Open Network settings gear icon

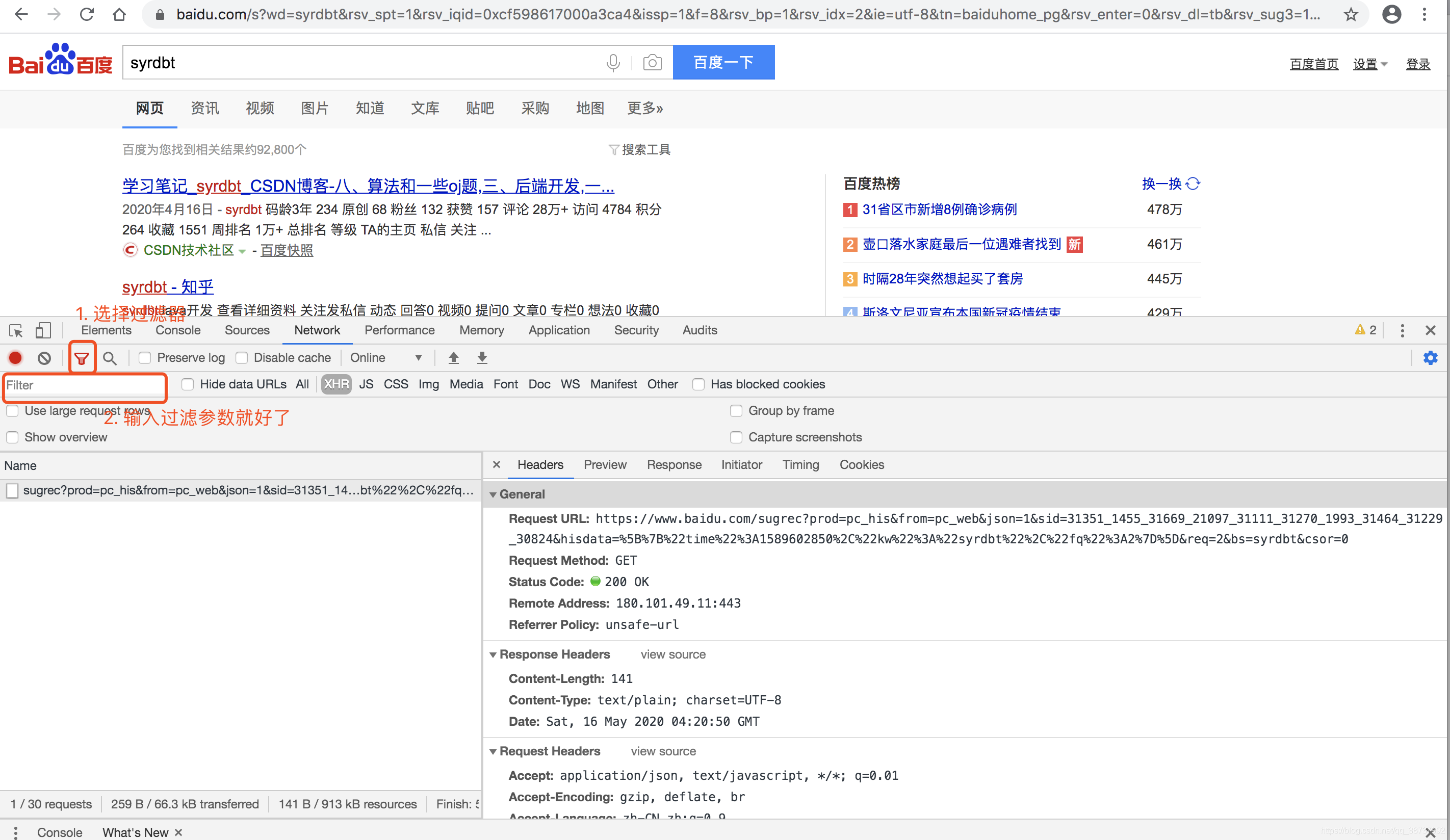(x=1431, y=358)
